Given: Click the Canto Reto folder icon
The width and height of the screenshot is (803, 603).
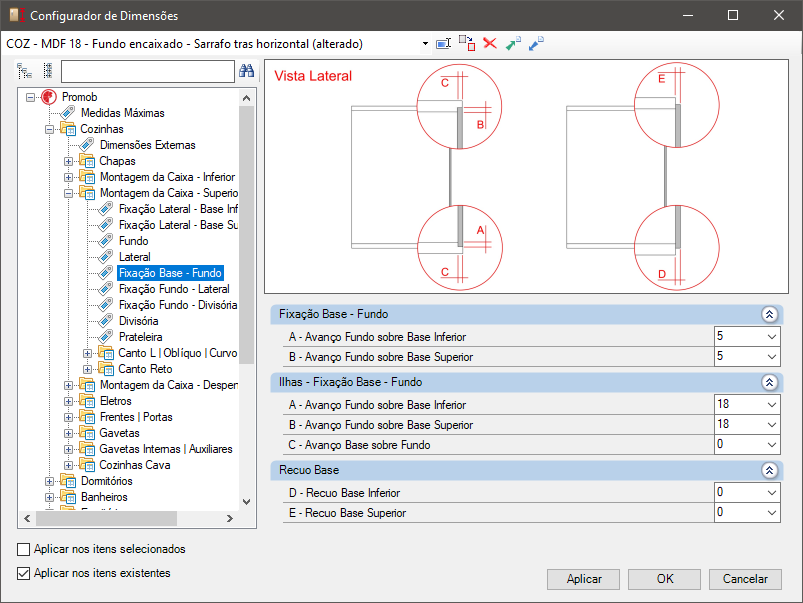Looking at the screenshot, I should coord(105,369).
